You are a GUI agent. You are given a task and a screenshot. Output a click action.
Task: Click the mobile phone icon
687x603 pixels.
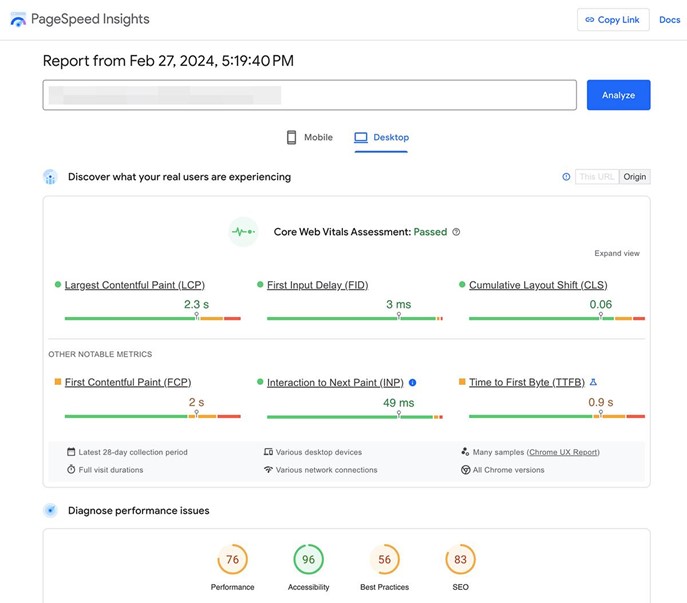(x=291, y=137)
